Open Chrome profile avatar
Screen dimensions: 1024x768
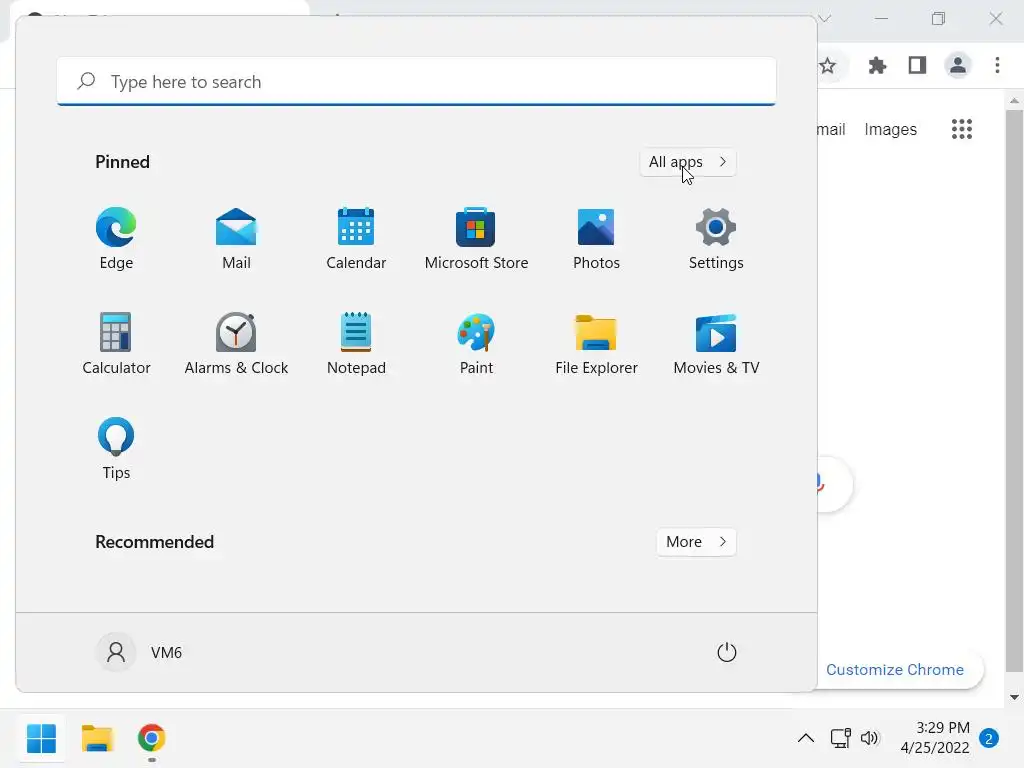point(957,65)
